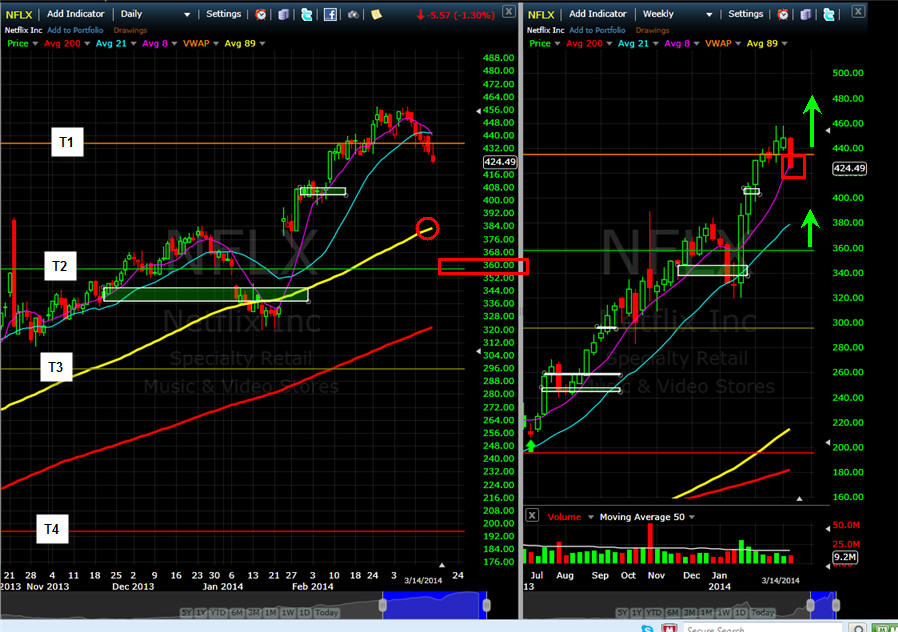Screen dimensions: 898x632
Task: Open Drawings link on daily chart
Action: click(130, 30)
